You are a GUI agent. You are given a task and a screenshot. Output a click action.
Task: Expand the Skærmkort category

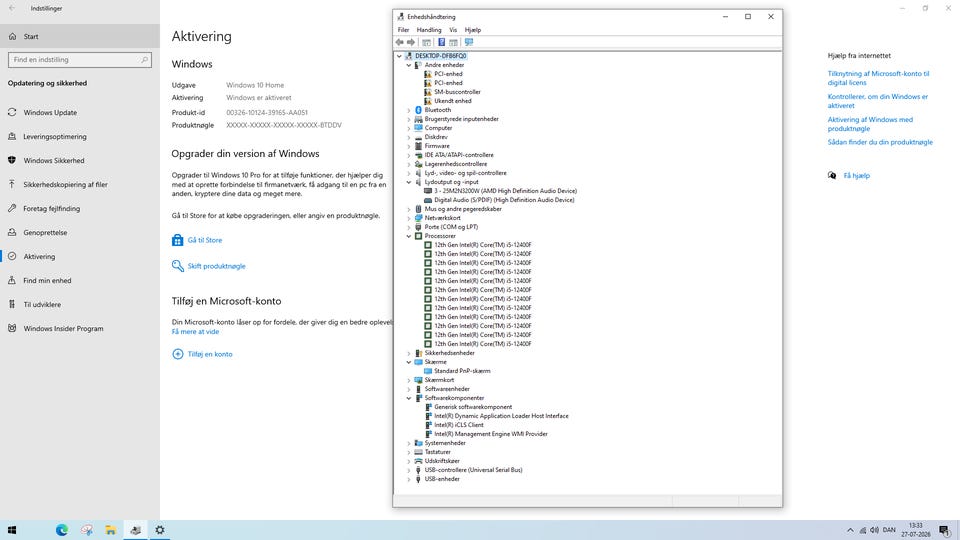pyautogui.click(x=409, y=380)
